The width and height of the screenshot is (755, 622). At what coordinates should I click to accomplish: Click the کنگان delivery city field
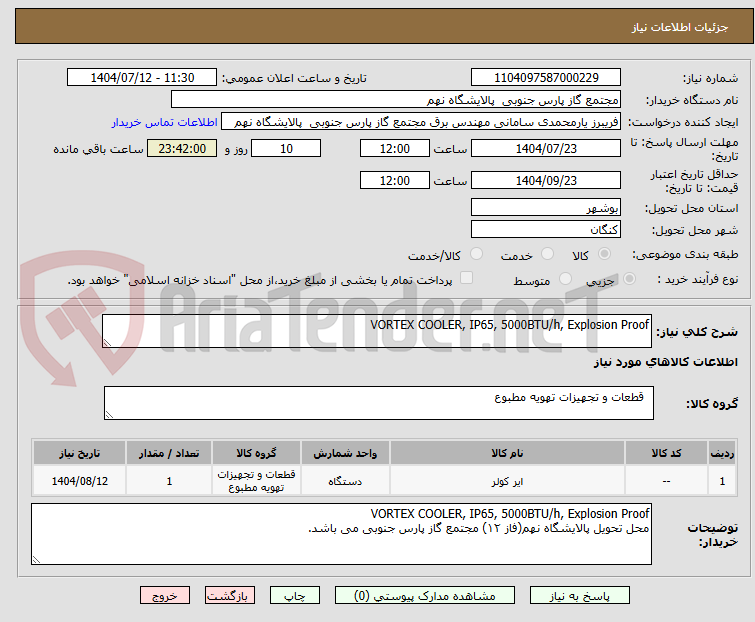coord(545,230)
